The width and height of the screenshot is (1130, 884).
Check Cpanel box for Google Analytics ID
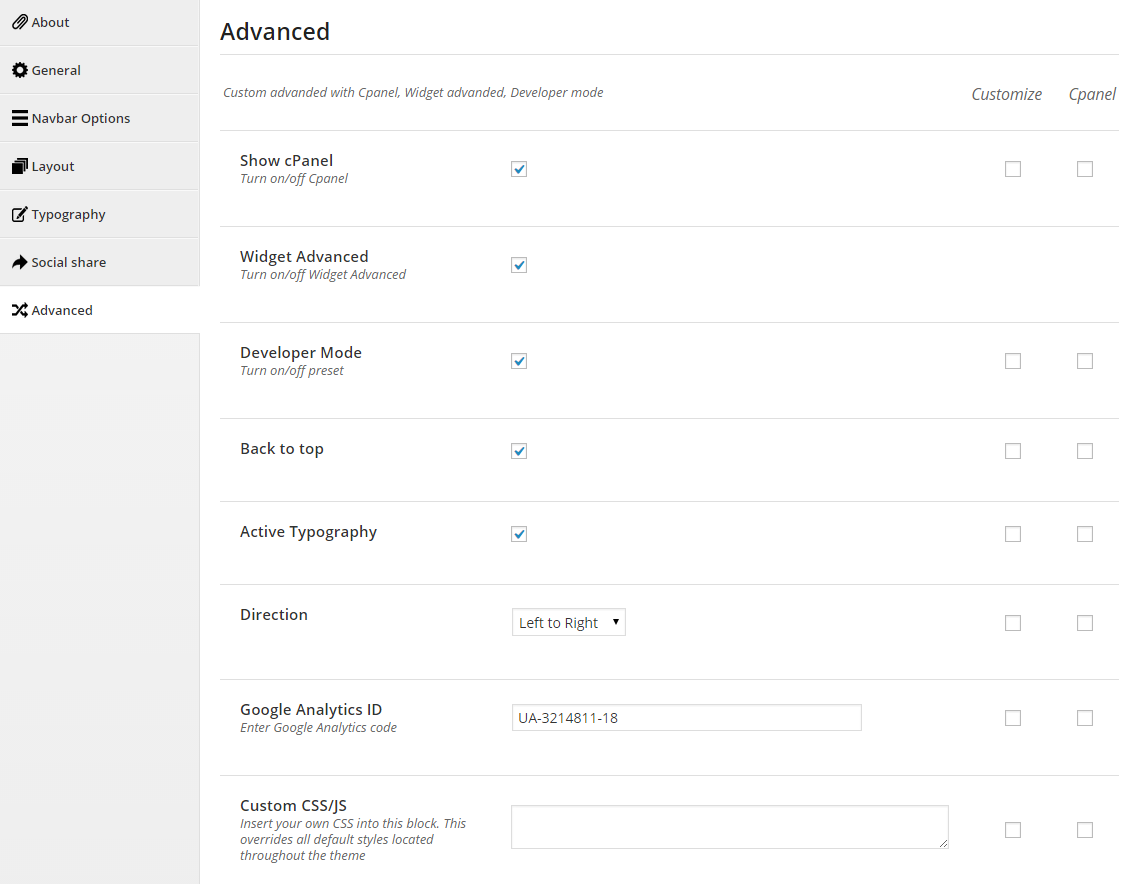tap(1085, 718)
